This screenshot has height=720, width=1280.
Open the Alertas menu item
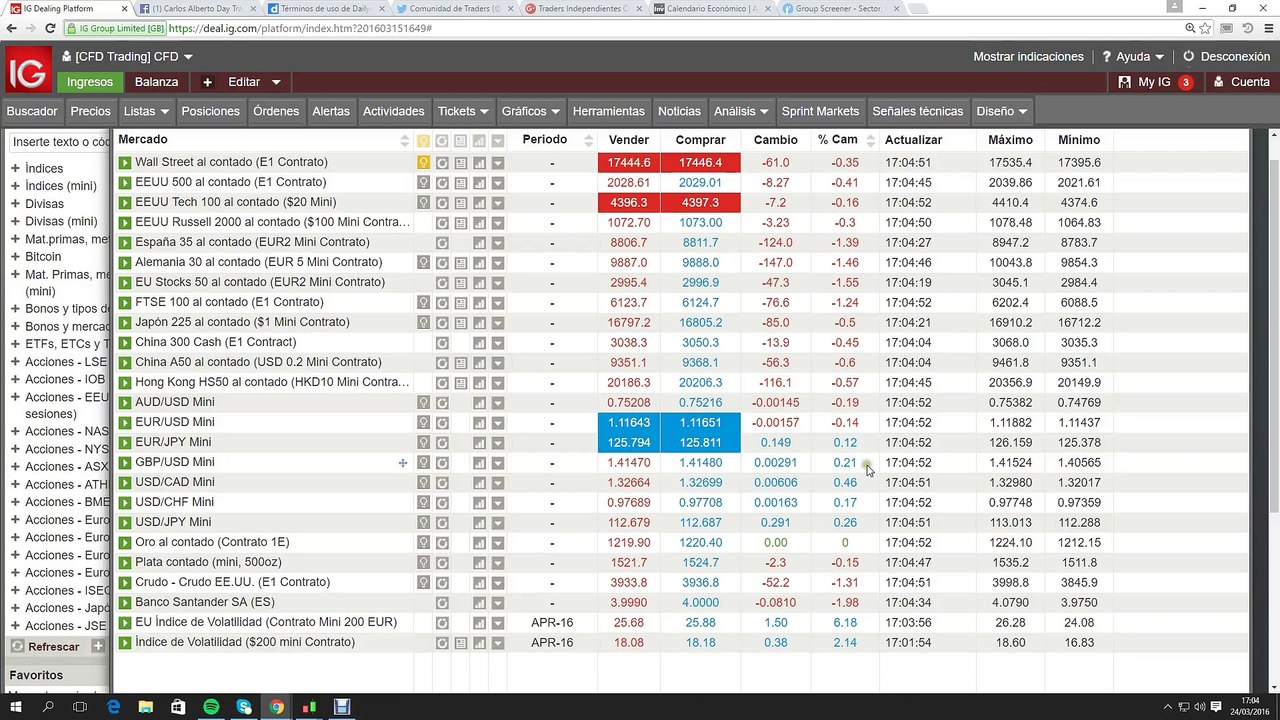[331, 111]
